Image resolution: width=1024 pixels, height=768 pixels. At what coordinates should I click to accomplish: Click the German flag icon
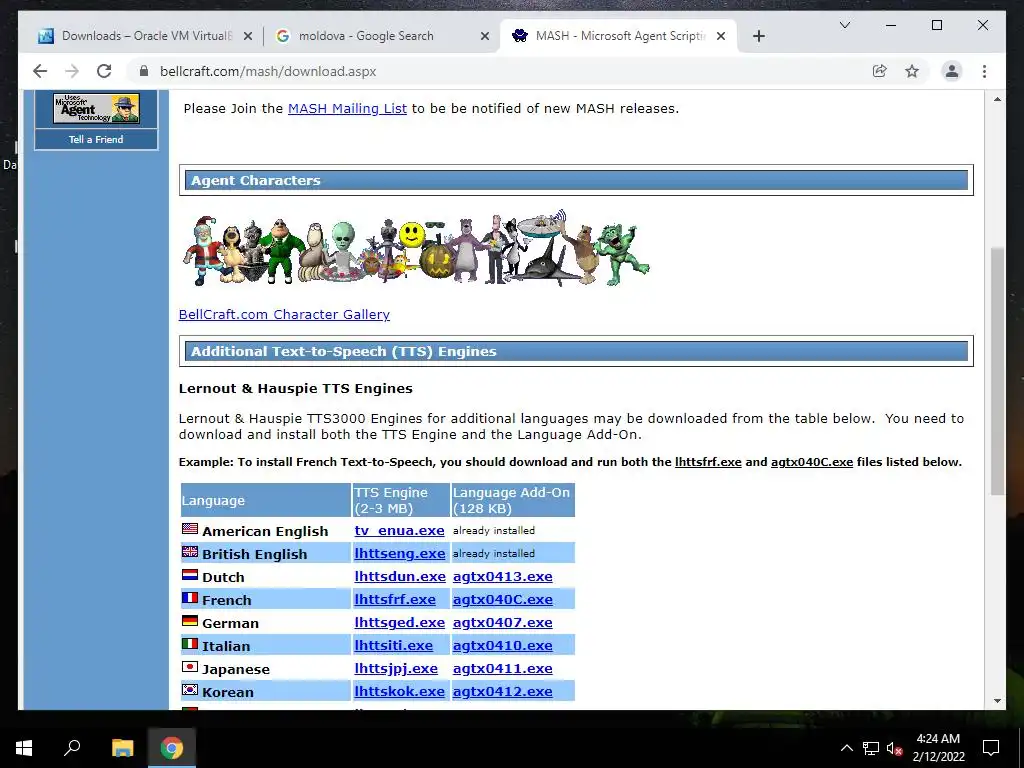pyautogui.click(x=190, y=620)
